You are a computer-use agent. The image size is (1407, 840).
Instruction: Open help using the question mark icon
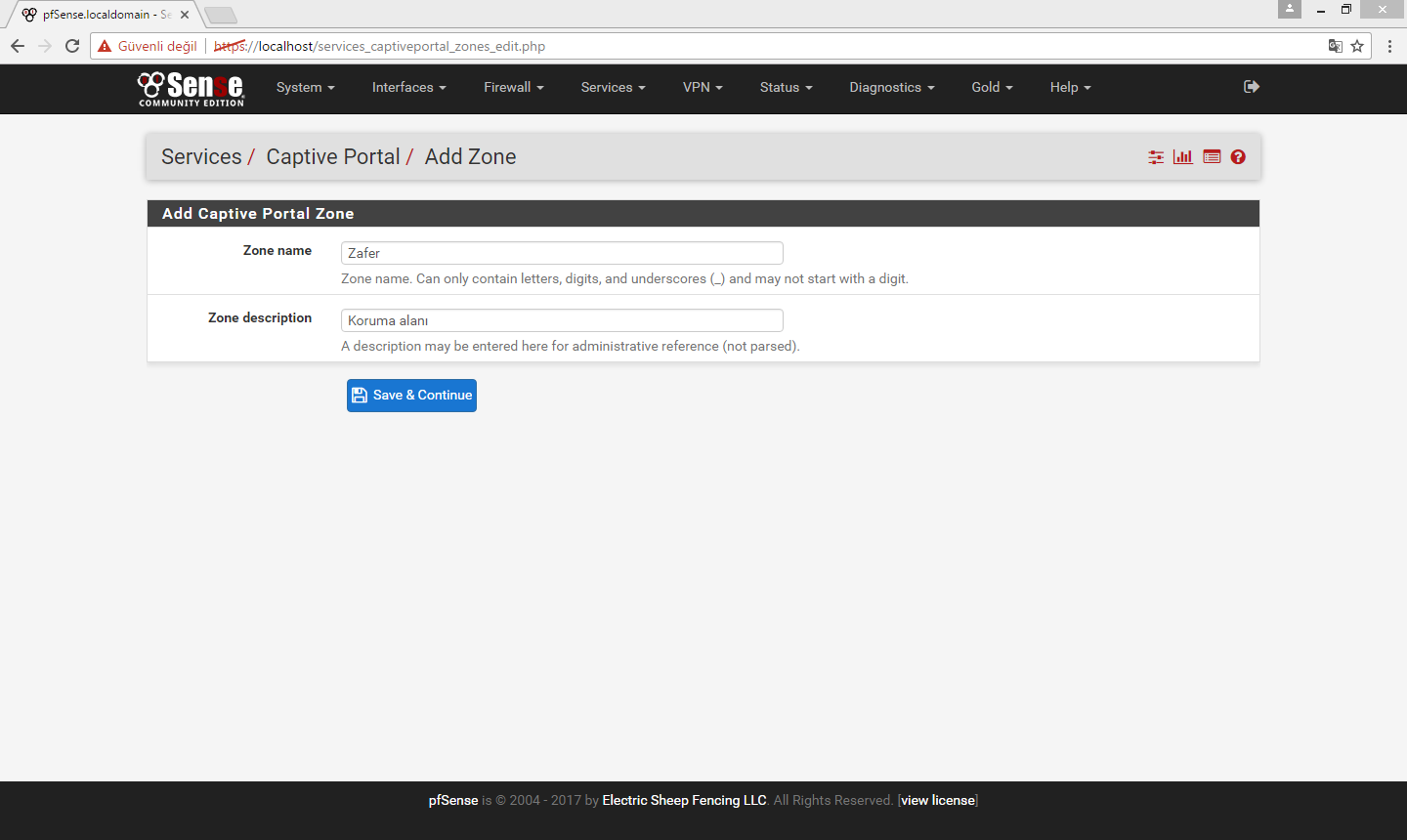click(x=1238, y=156)
